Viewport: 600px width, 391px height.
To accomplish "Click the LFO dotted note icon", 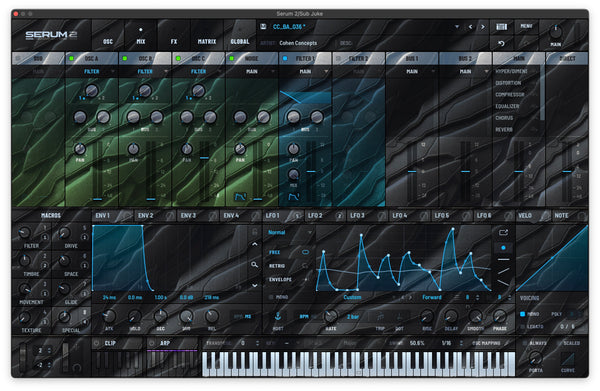I will [x=399, y=317].
